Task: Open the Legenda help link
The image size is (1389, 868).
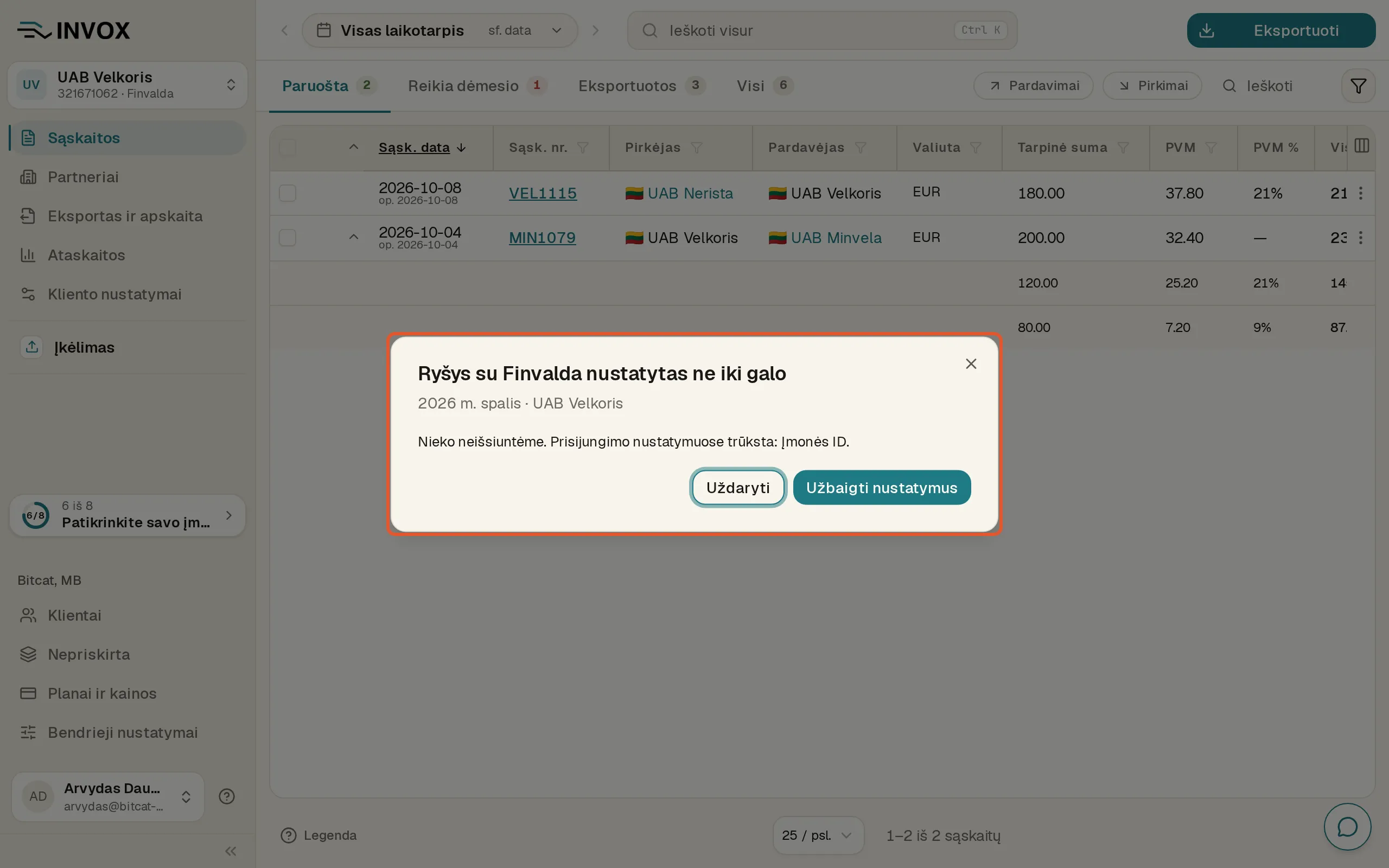Action: tap(318, 835)
